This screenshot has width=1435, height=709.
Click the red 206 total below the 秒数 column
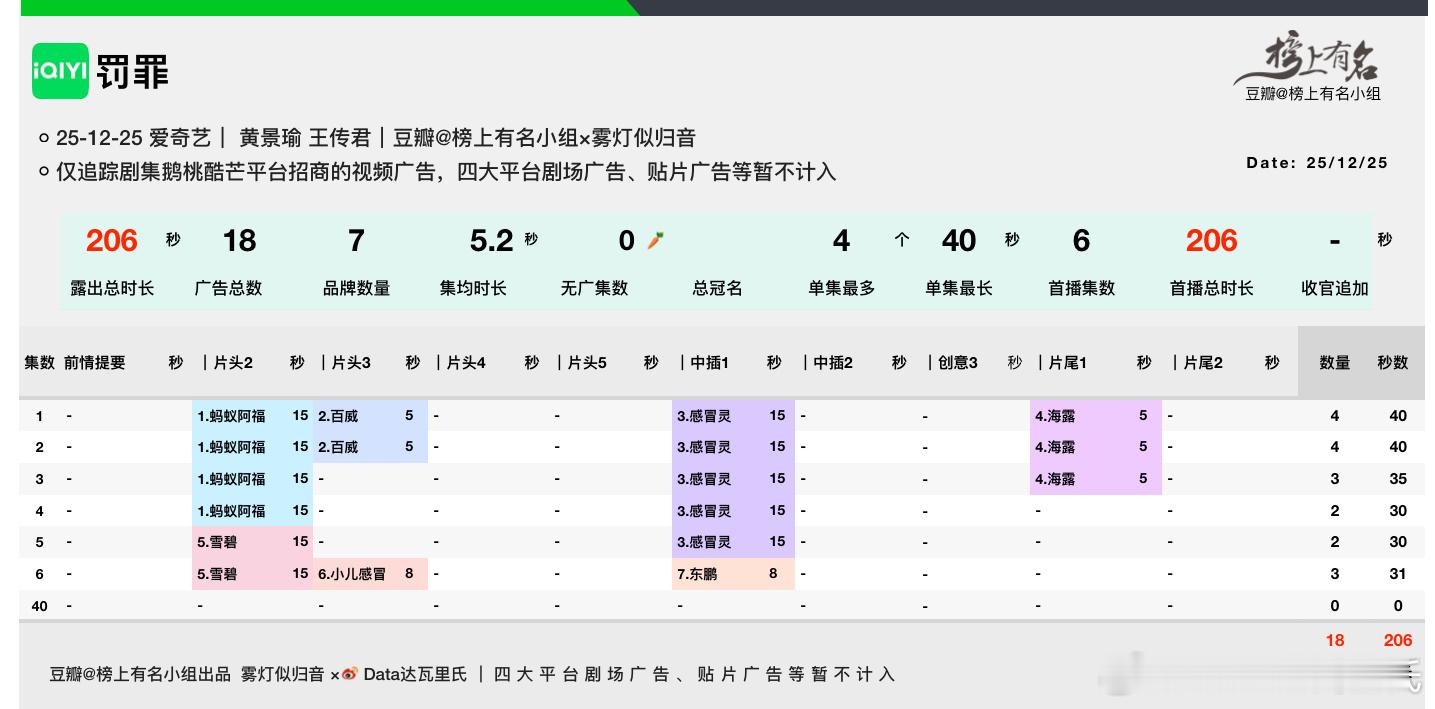pyautogui.click(x=1398, y=640)
